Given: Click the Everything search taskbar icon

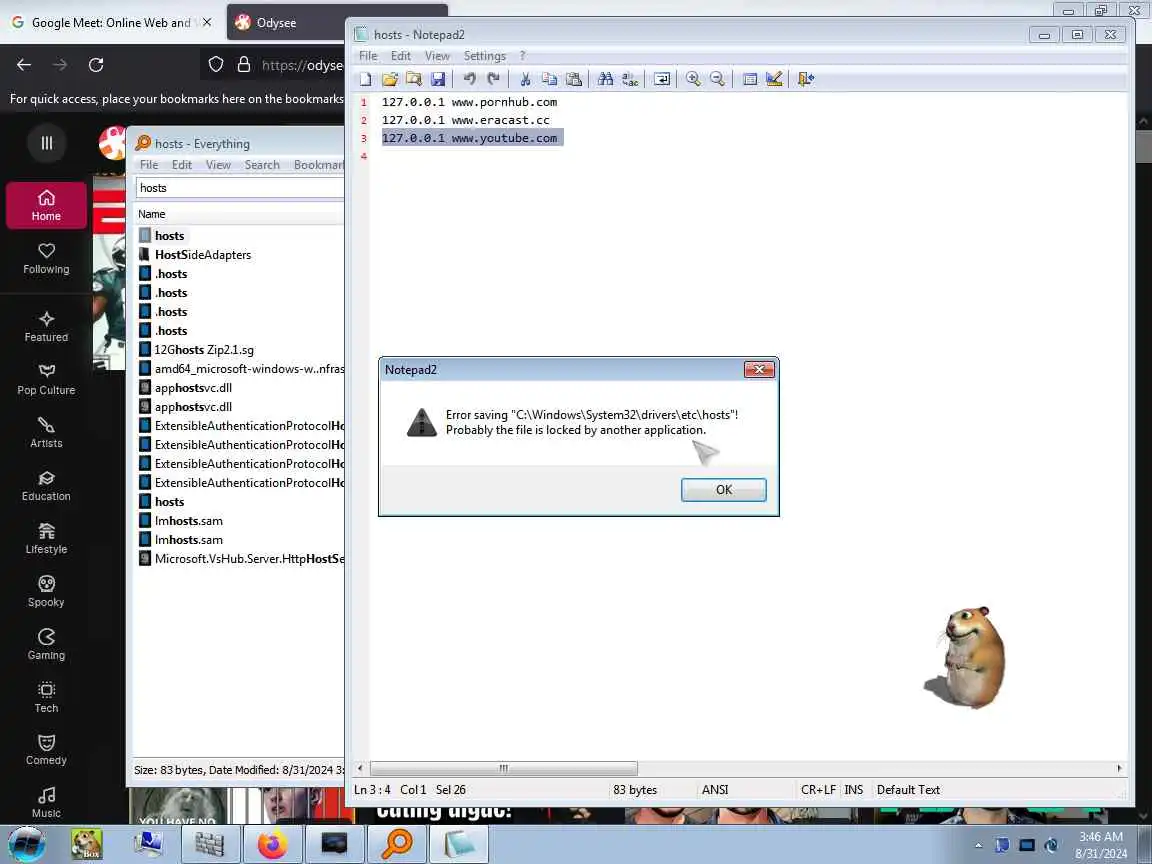Looking at the screenshot, I should 397,844.
